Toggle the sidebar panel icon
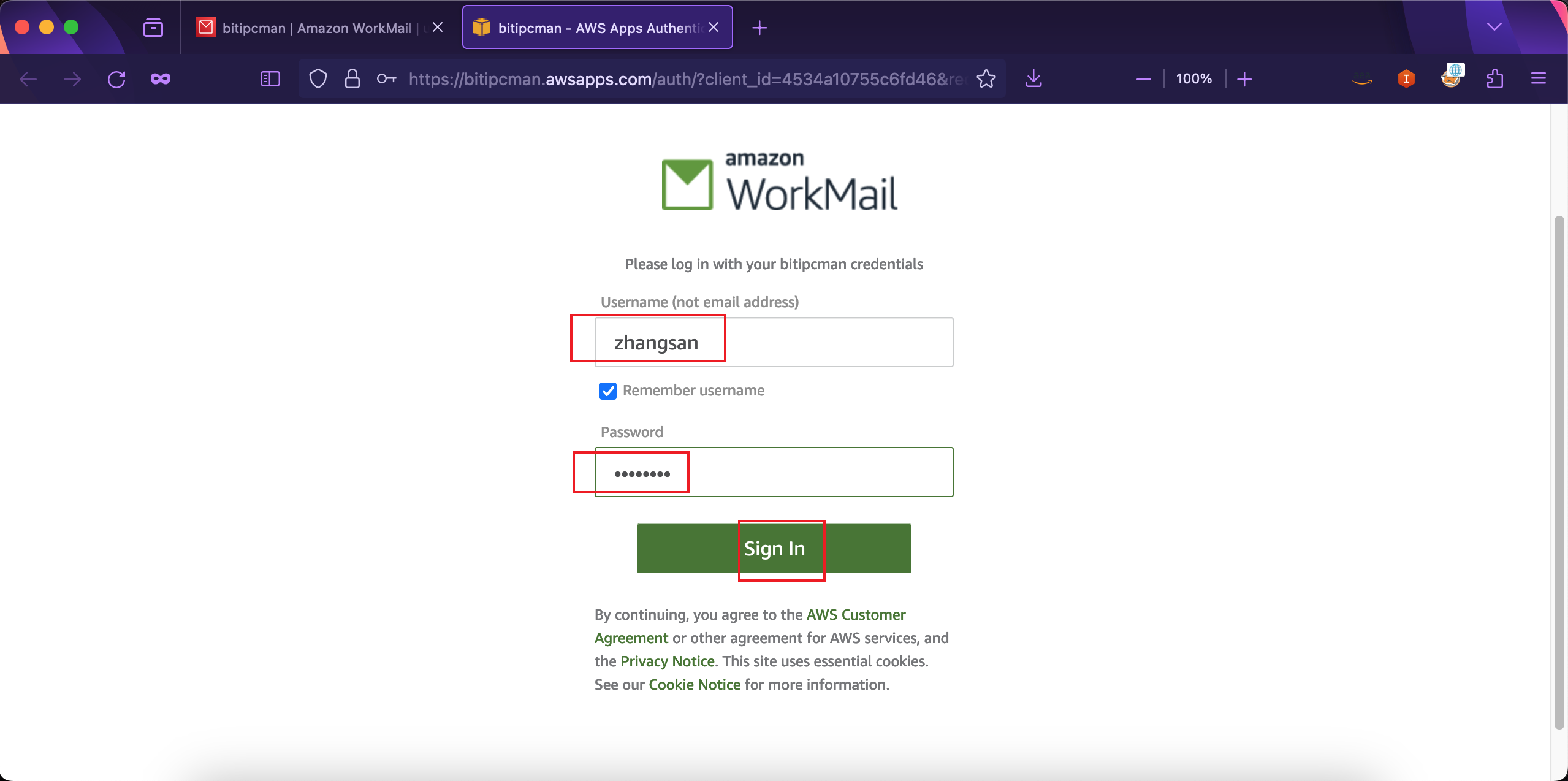This screenshot has height=781, width=1568. point(270,79)
